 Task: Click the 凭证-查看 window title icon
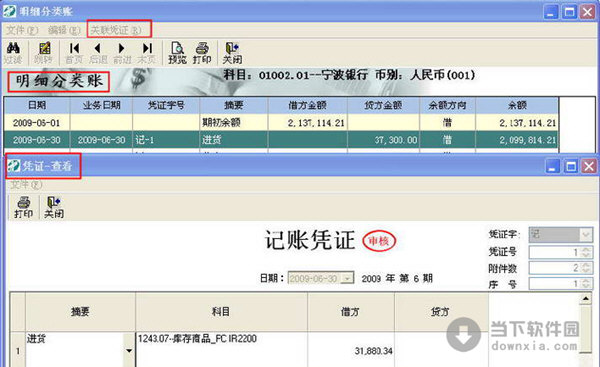(x=14, y=166)
